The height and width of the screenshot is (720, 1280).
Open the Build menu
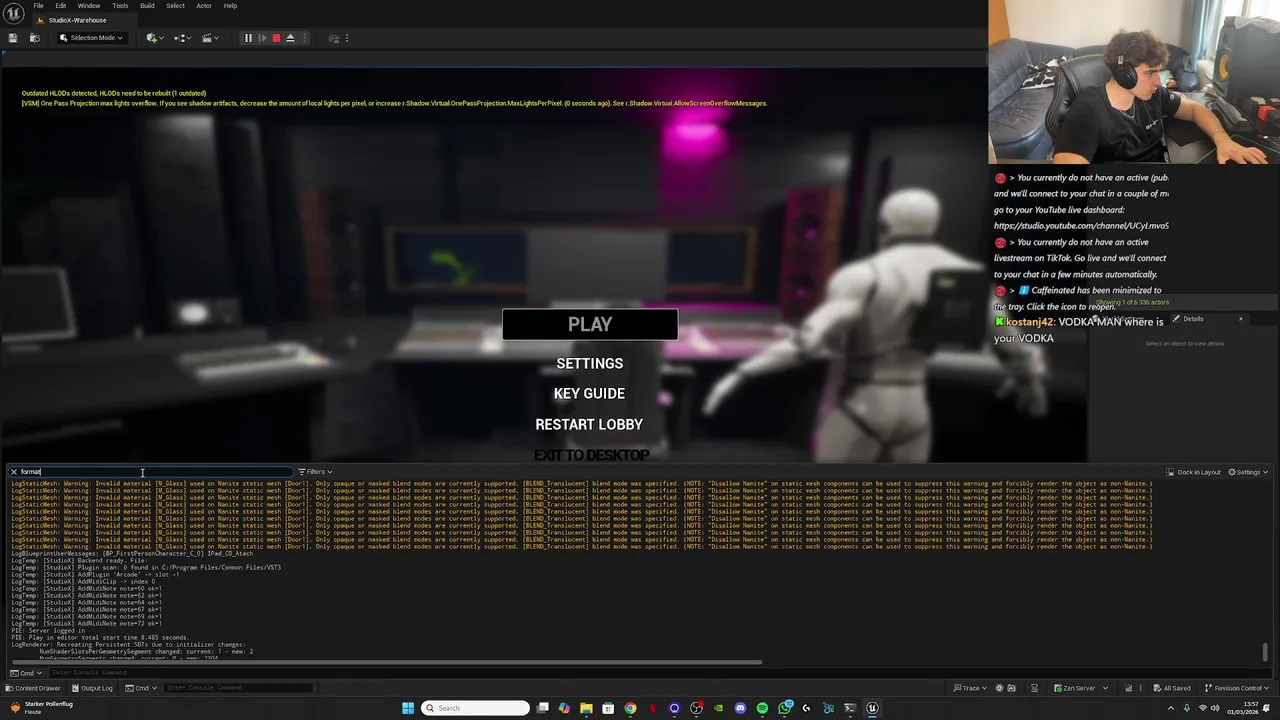click(x=147, y=6)
